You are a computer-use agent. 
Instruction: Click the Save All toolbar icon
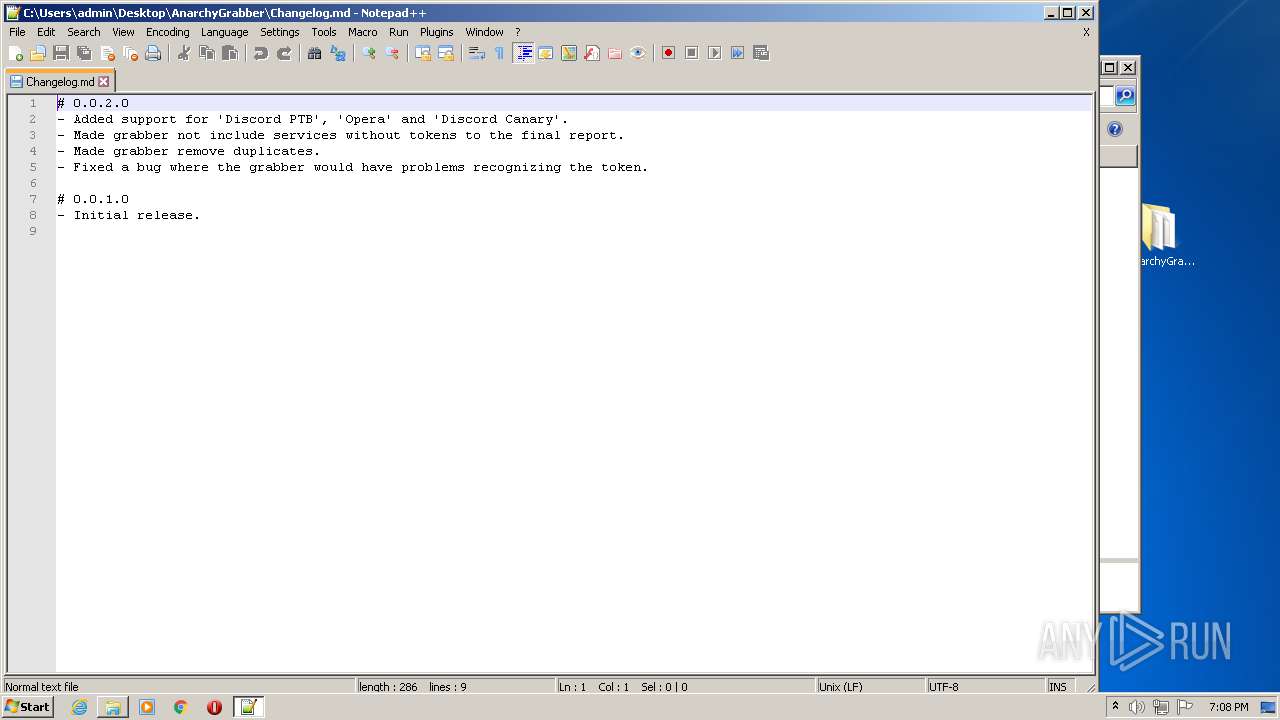84,53
